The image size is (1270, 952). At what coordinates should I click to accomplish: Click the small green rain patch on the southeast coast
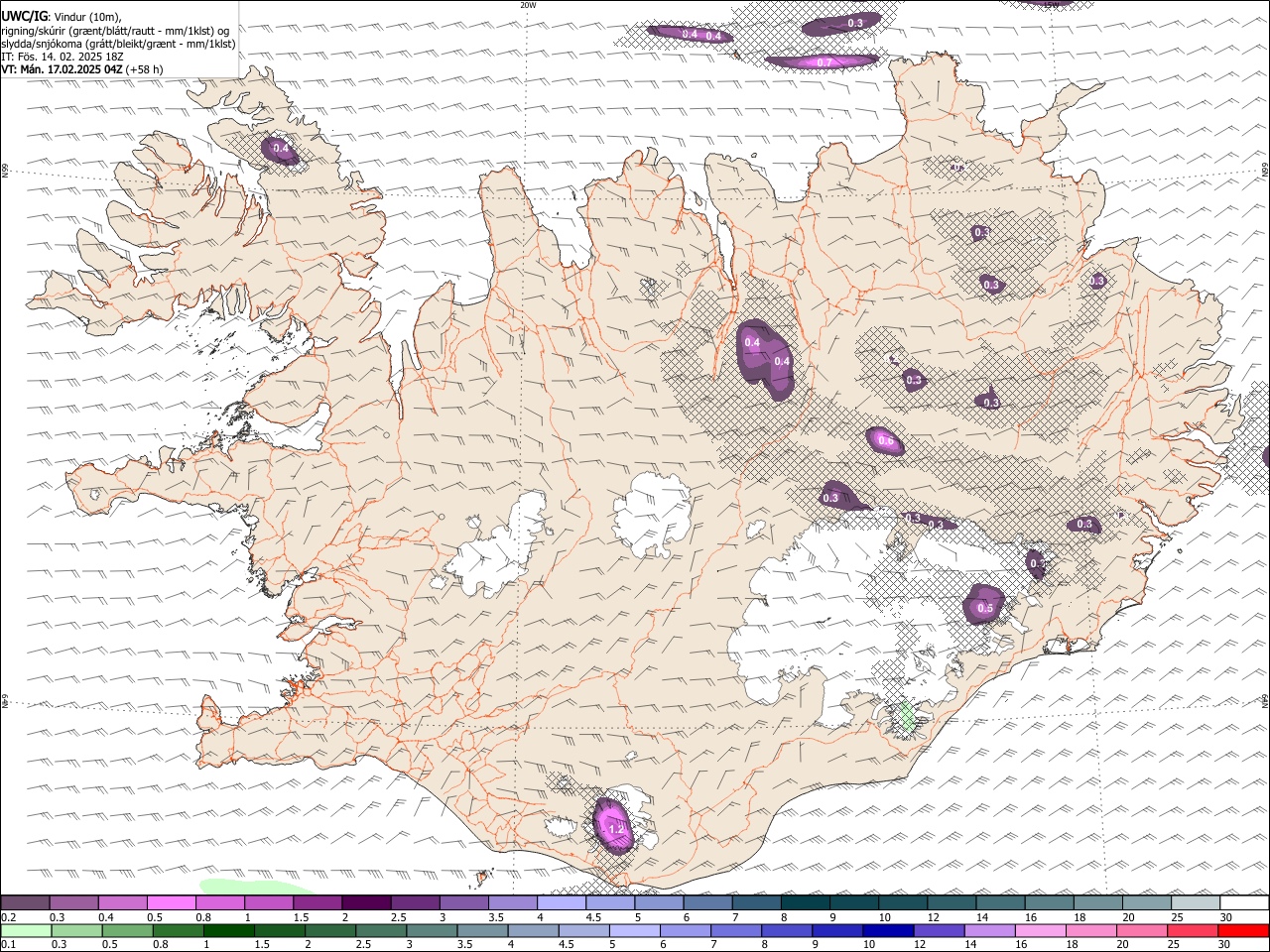click(905, 717)
